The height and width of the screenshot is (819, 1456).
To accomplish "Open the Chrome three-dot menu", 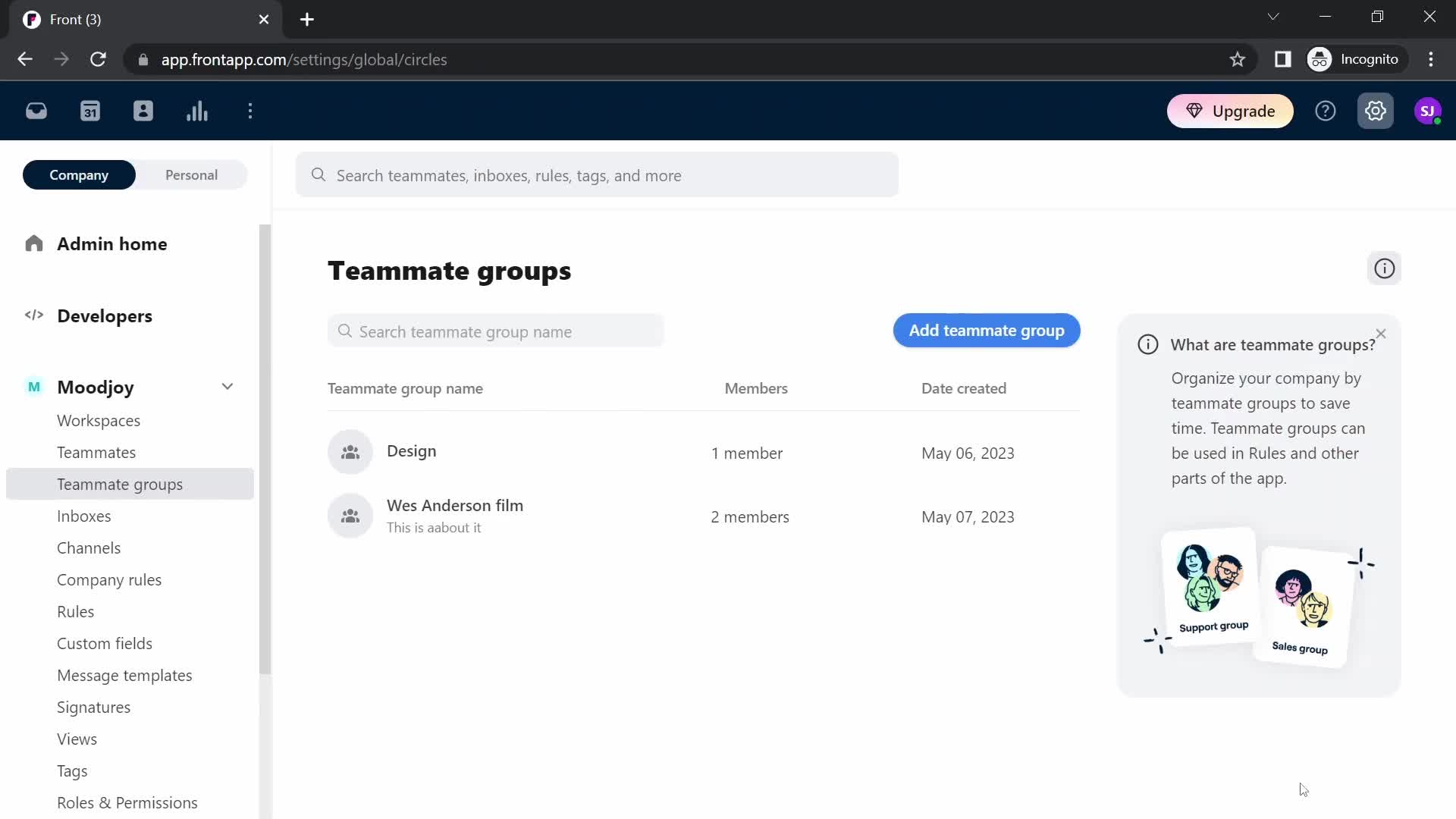I will (x=1431, y=59).
